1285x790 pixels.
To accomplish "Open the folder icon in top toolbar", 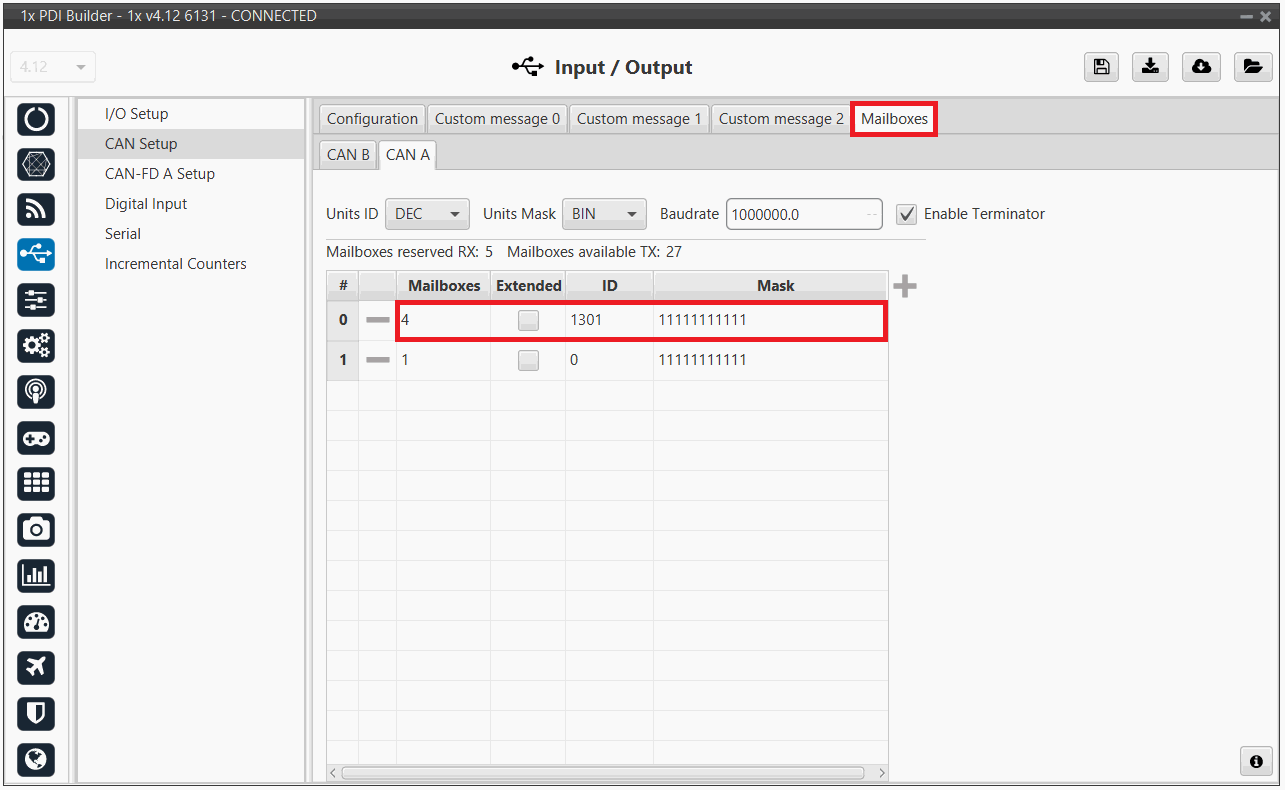I will 1251,67.
